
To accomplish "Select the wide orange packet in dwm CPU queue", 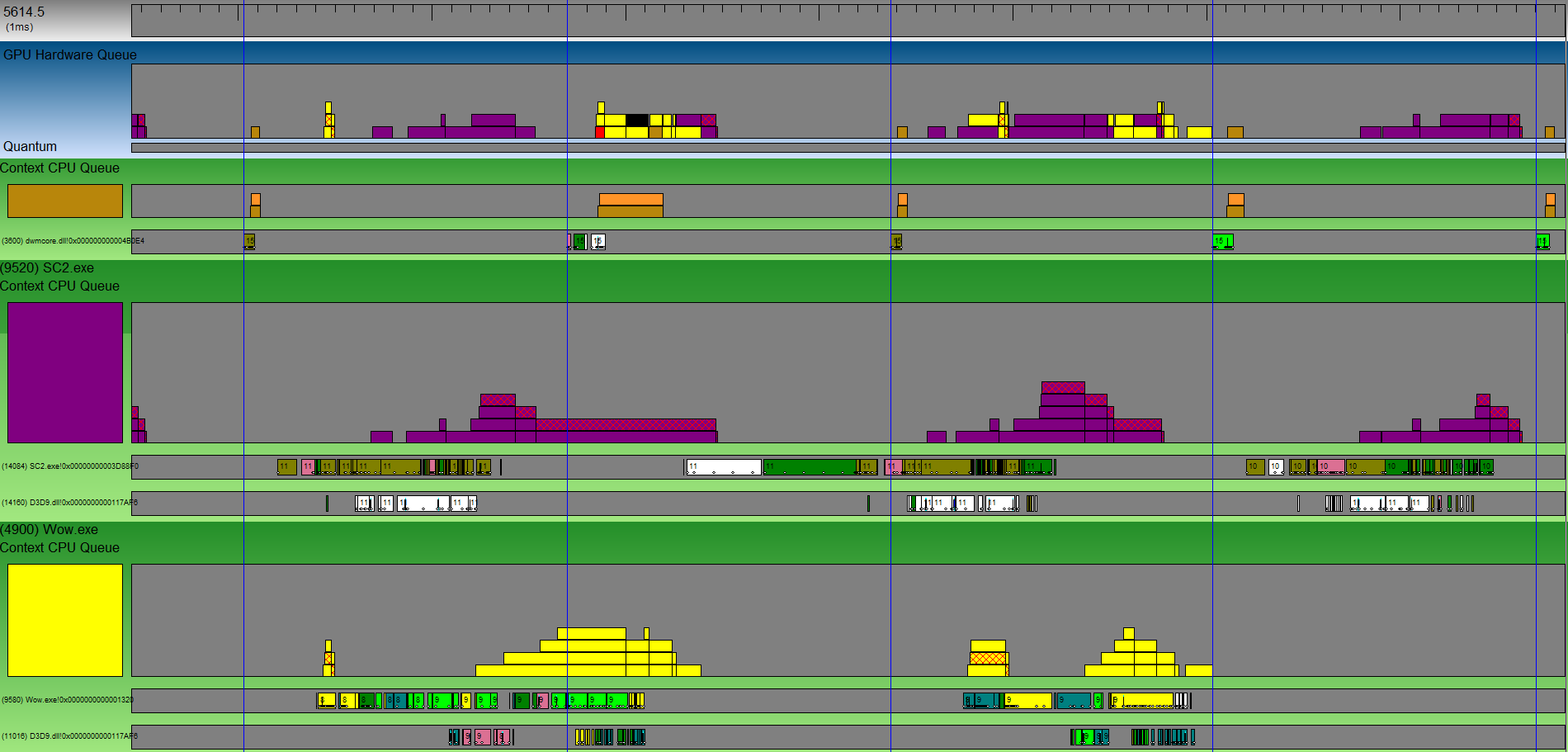I will coord(631,199).
